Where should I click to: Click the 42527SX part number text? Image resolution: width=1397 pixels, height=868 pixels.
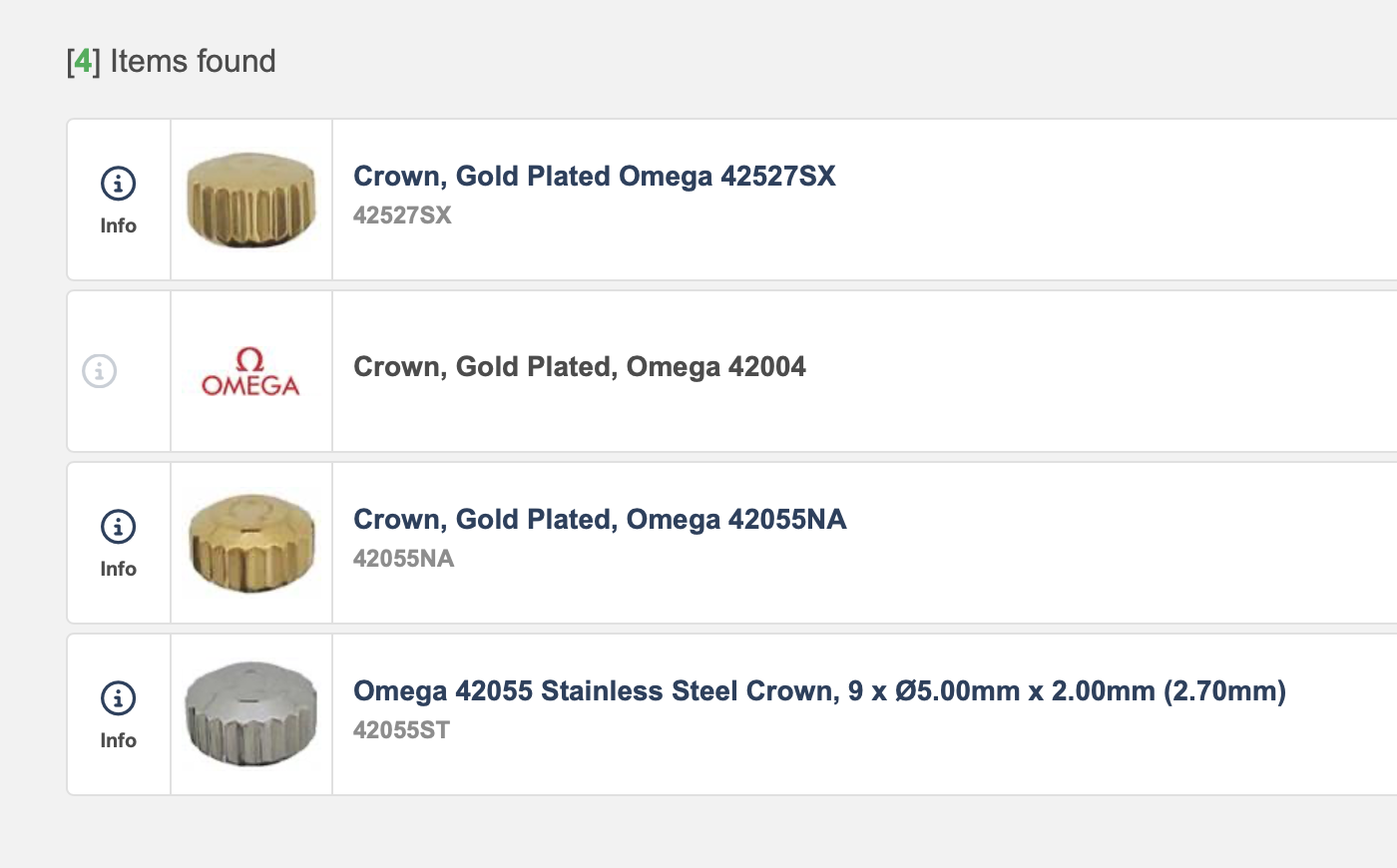(x=402, y=216)
